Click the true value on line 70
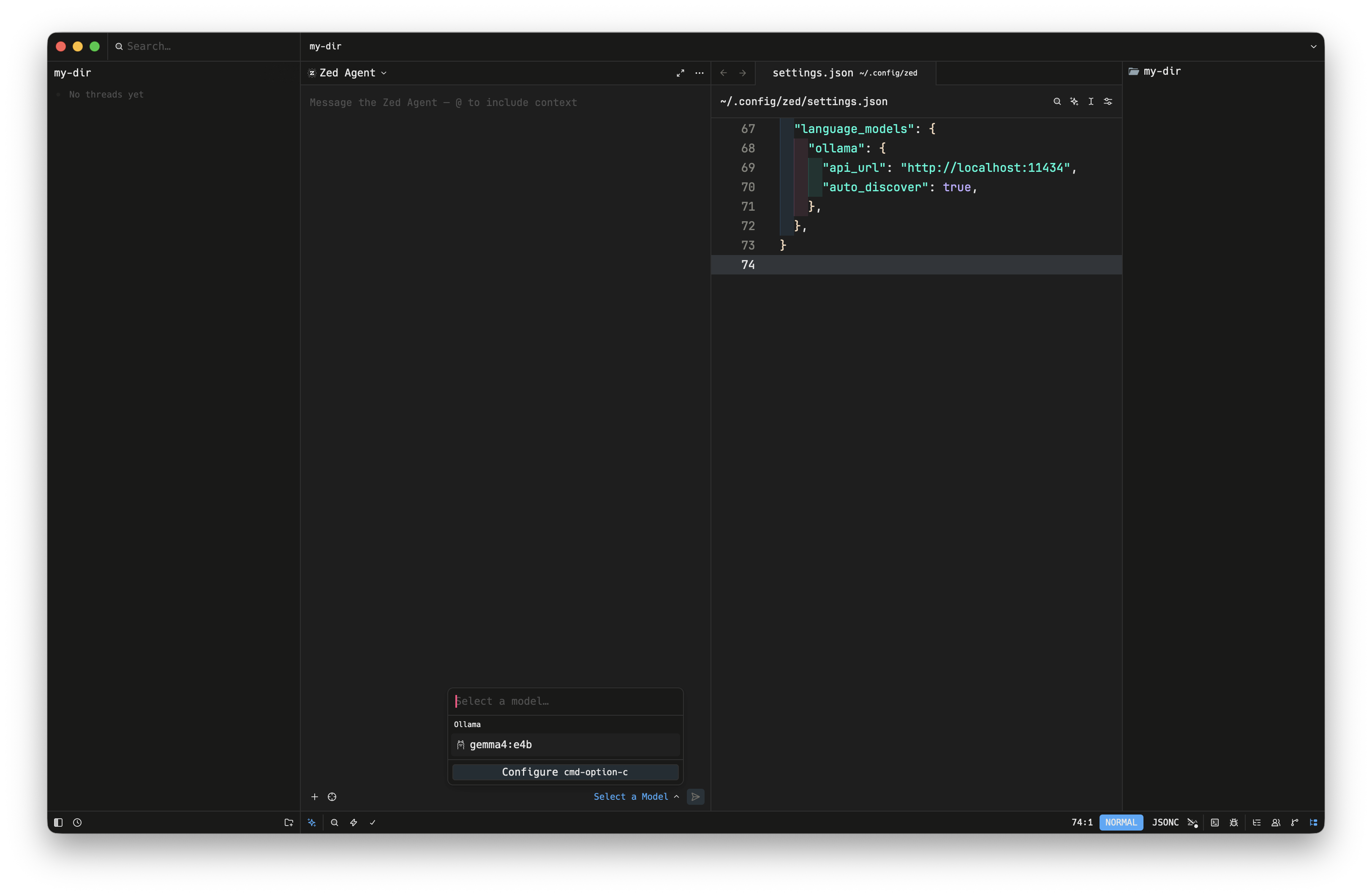This screenshot has width=1372, height=896. (957, 188)
